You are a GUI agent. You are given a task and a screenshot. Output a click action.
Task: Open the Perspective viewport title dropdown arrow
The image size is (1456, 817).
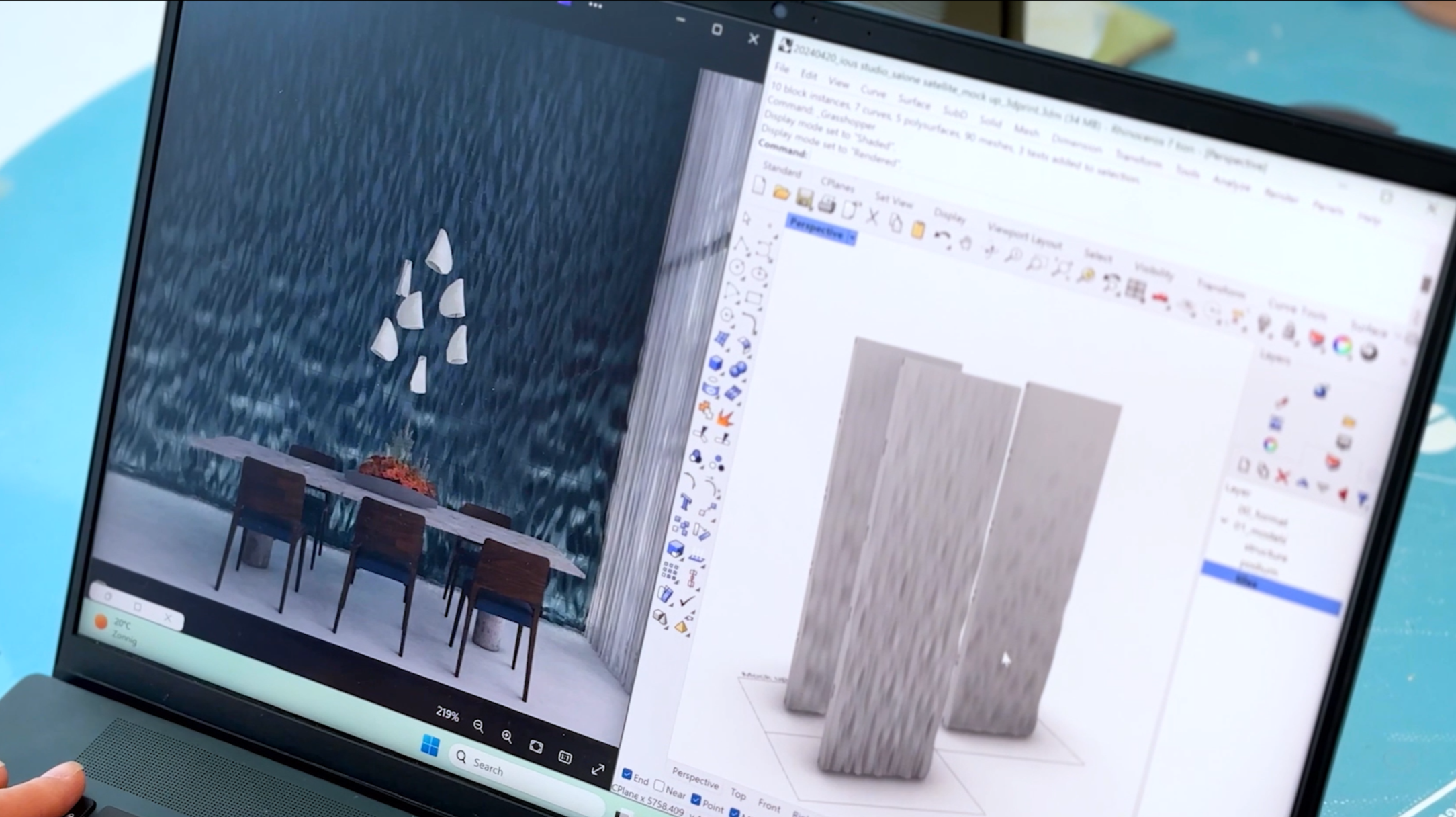852,237
